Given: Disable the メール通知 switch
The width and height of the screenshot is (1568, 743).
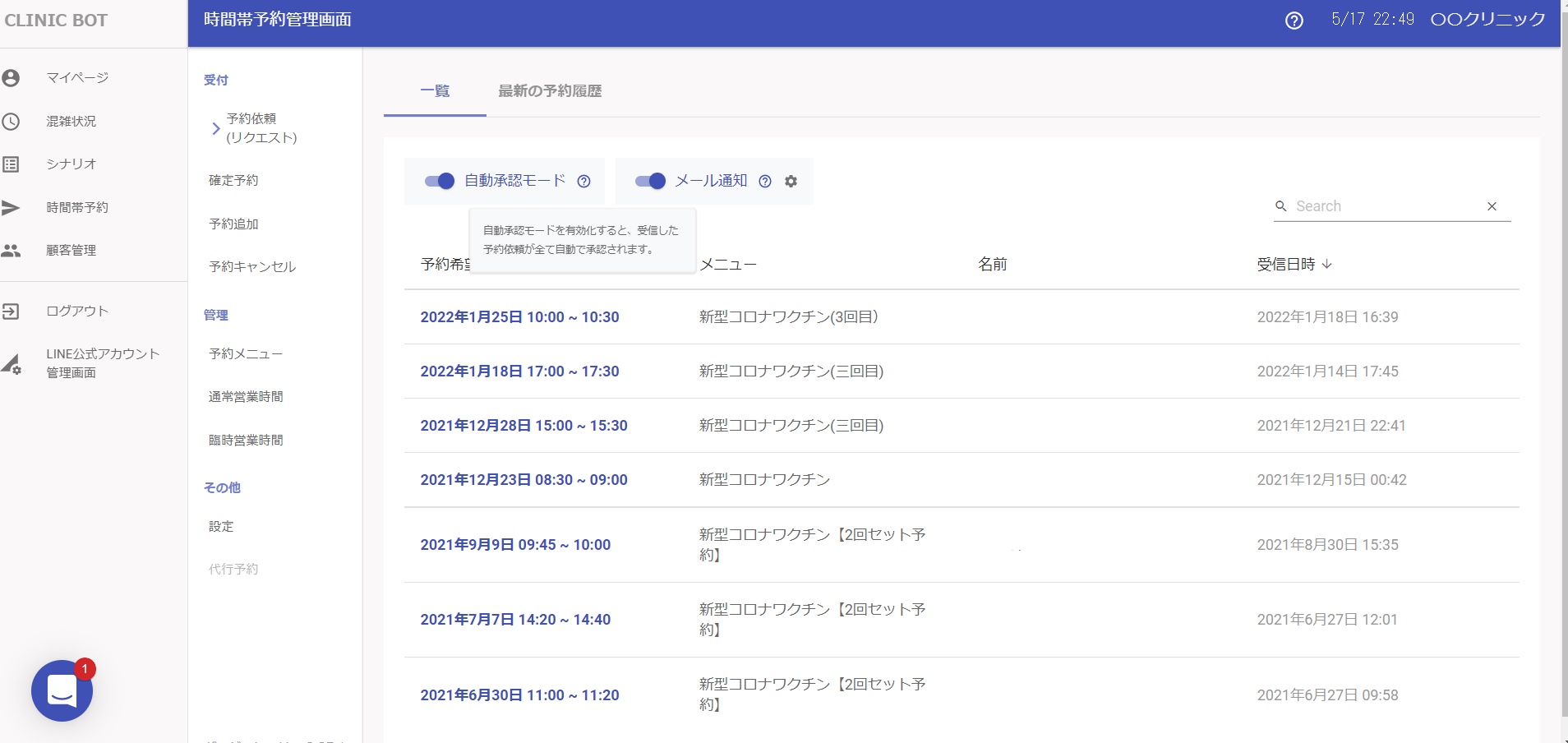Looking at the screenshot, I should [650, 182].
